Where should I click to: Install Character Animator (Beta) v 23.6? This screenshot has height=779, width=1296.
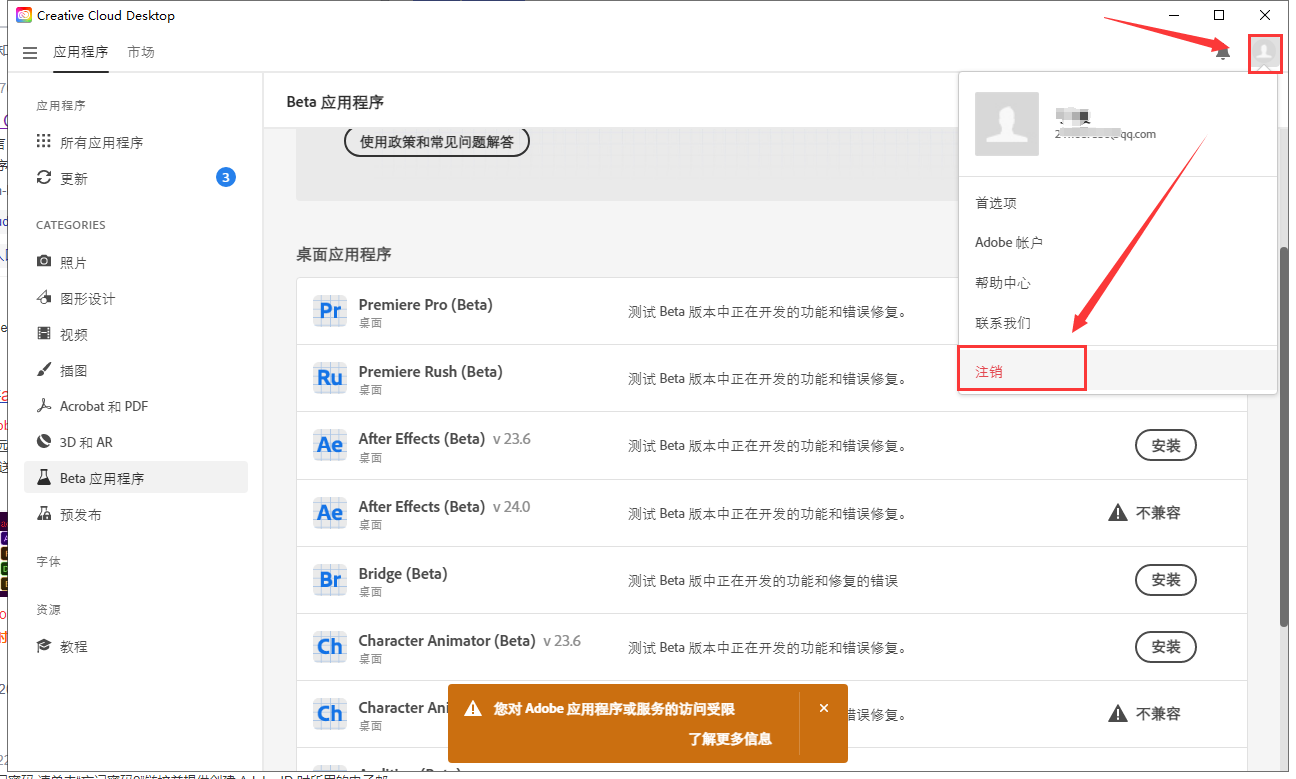(1166, 646)
